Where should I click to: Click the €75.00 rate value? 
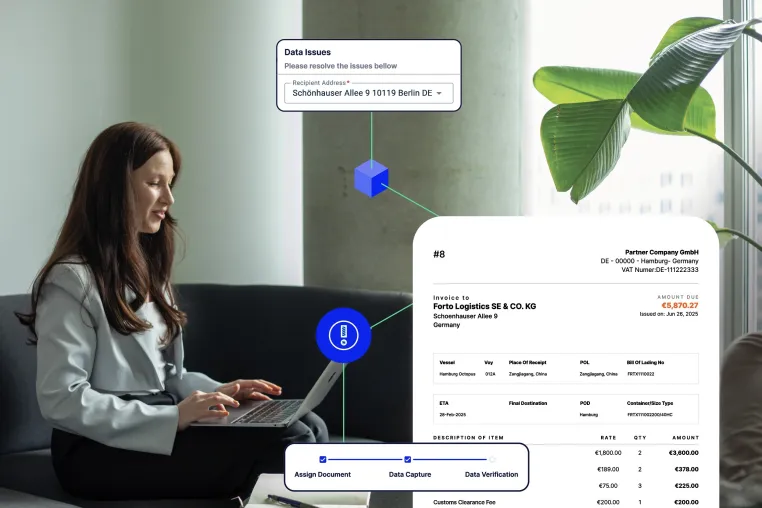click(608, 486)
